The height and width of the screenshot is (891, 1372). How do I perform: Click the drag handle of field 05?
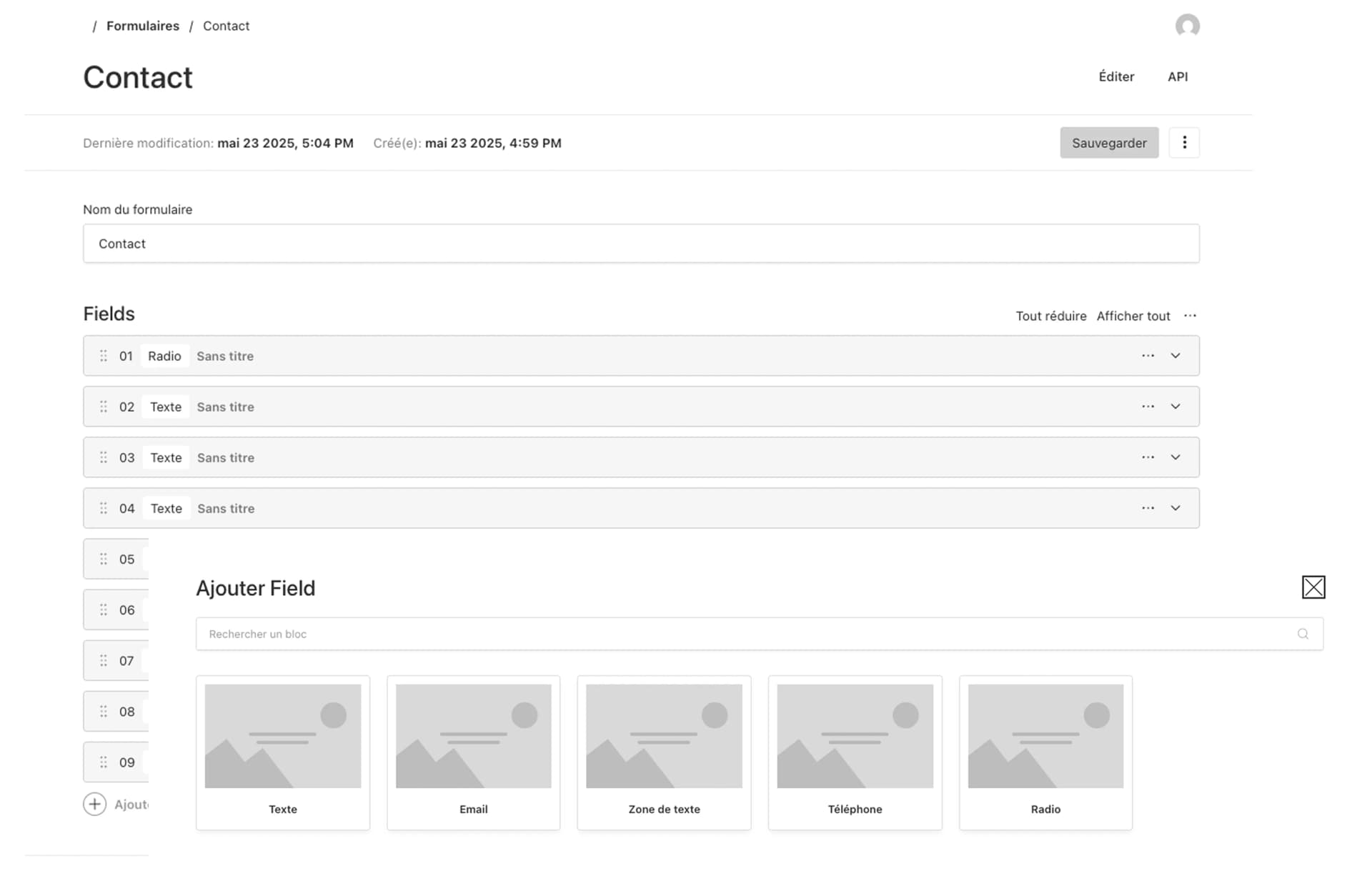pos(104,559)
